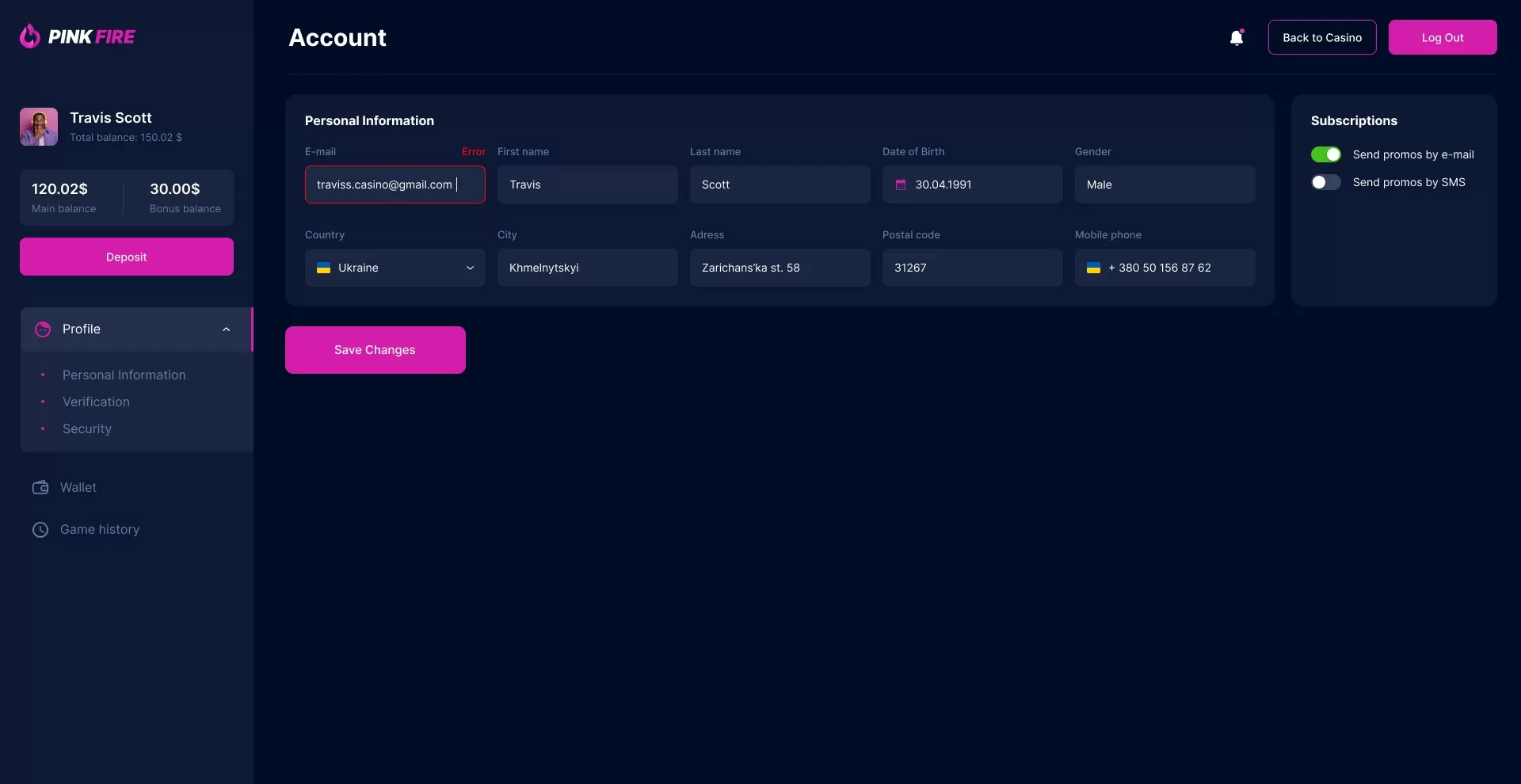Click the Travis Scott username

(111, 118)
